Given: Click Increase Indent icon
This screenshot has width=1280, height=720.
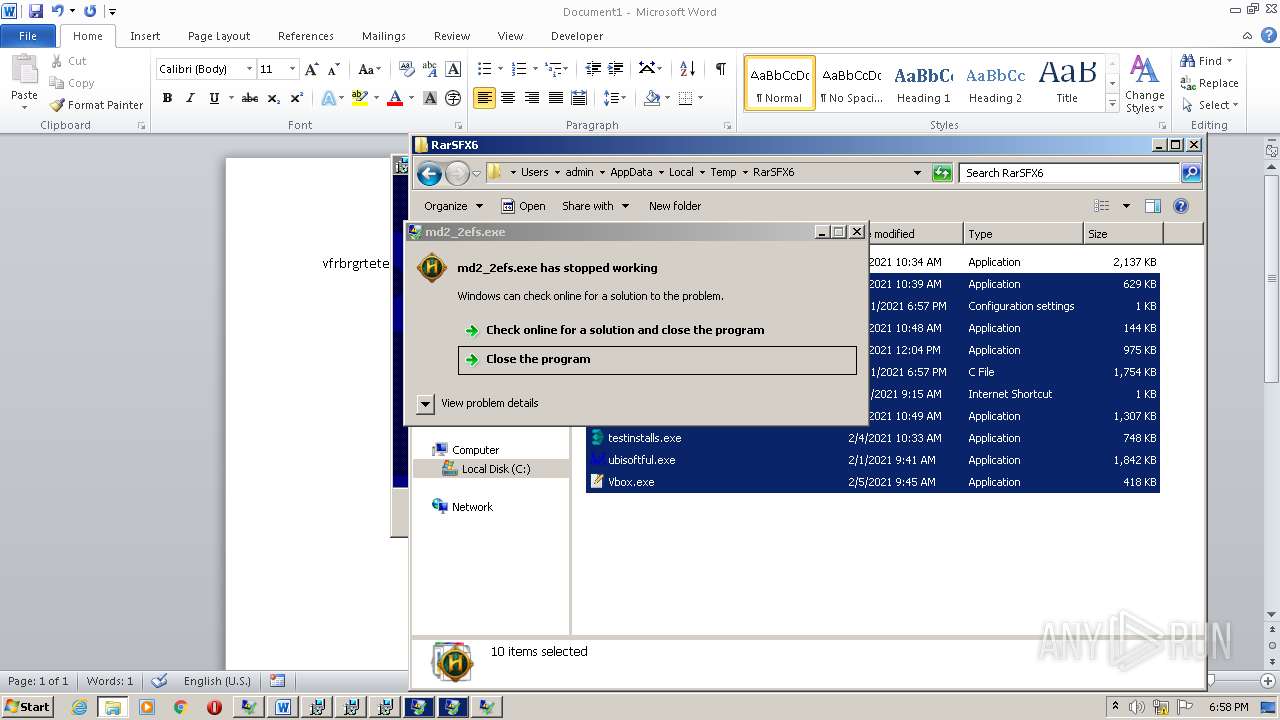Looking at the screenshot, I should point(616,69).
